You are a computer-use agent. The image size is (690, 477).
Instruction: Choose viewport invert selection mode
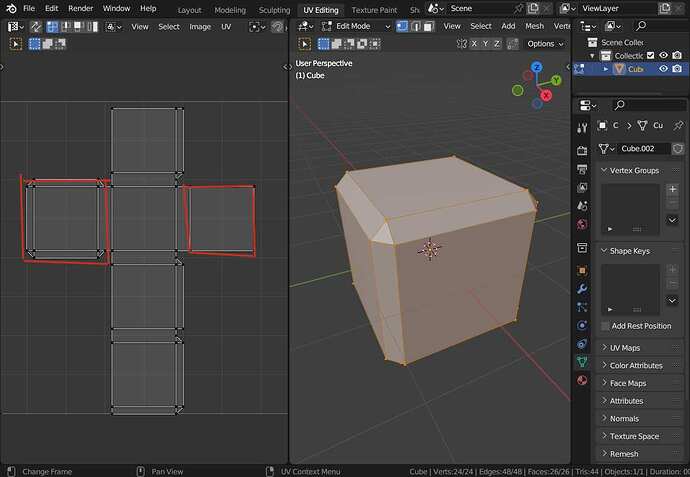(x=362, y=44)
